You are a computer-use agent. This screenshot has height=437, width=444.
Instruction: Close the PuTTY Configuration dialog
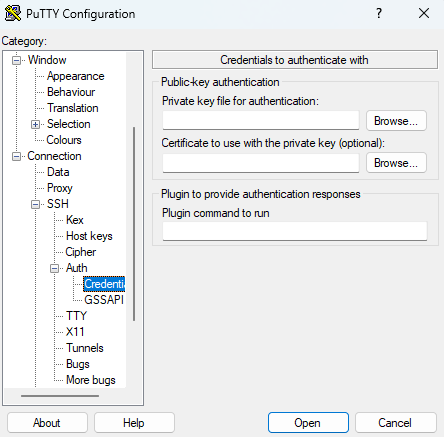(x=424, y=13)
